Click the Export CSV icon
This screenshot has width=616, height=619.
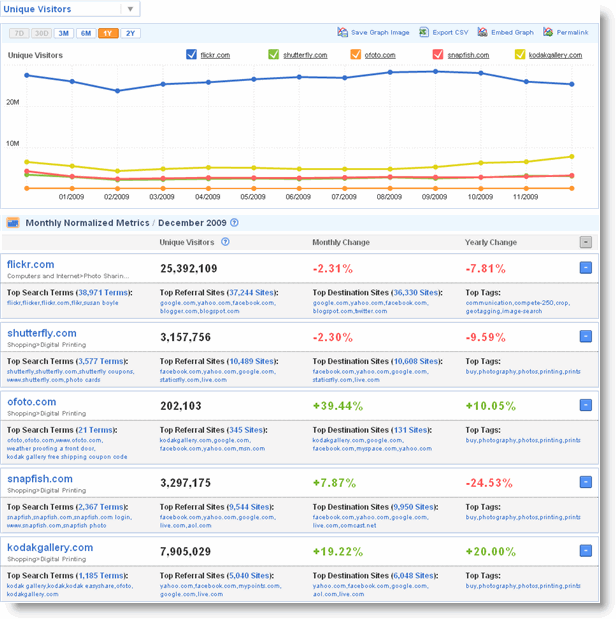[x=424, y=32]
